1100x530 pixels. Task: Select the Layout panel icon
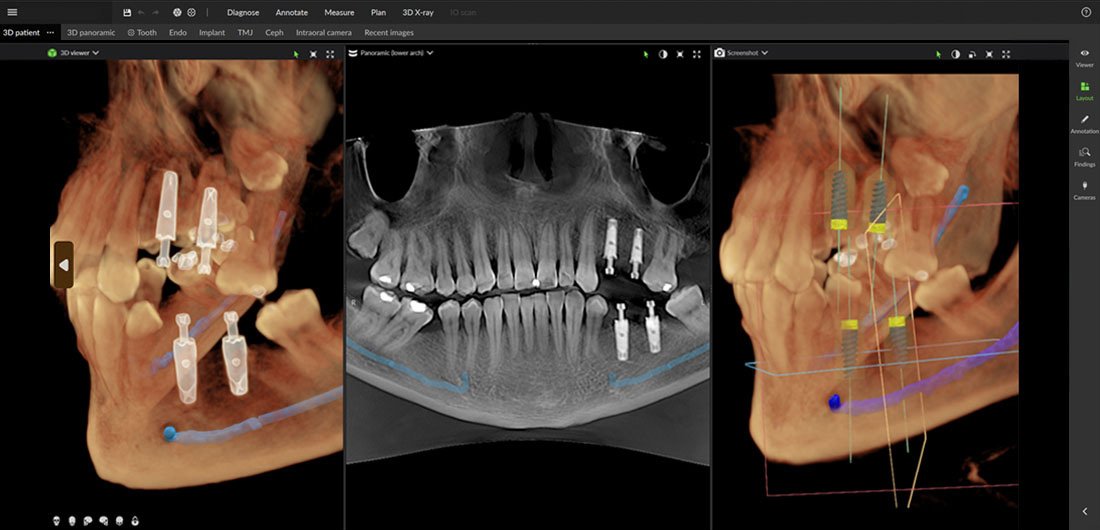click(1084, 90)
